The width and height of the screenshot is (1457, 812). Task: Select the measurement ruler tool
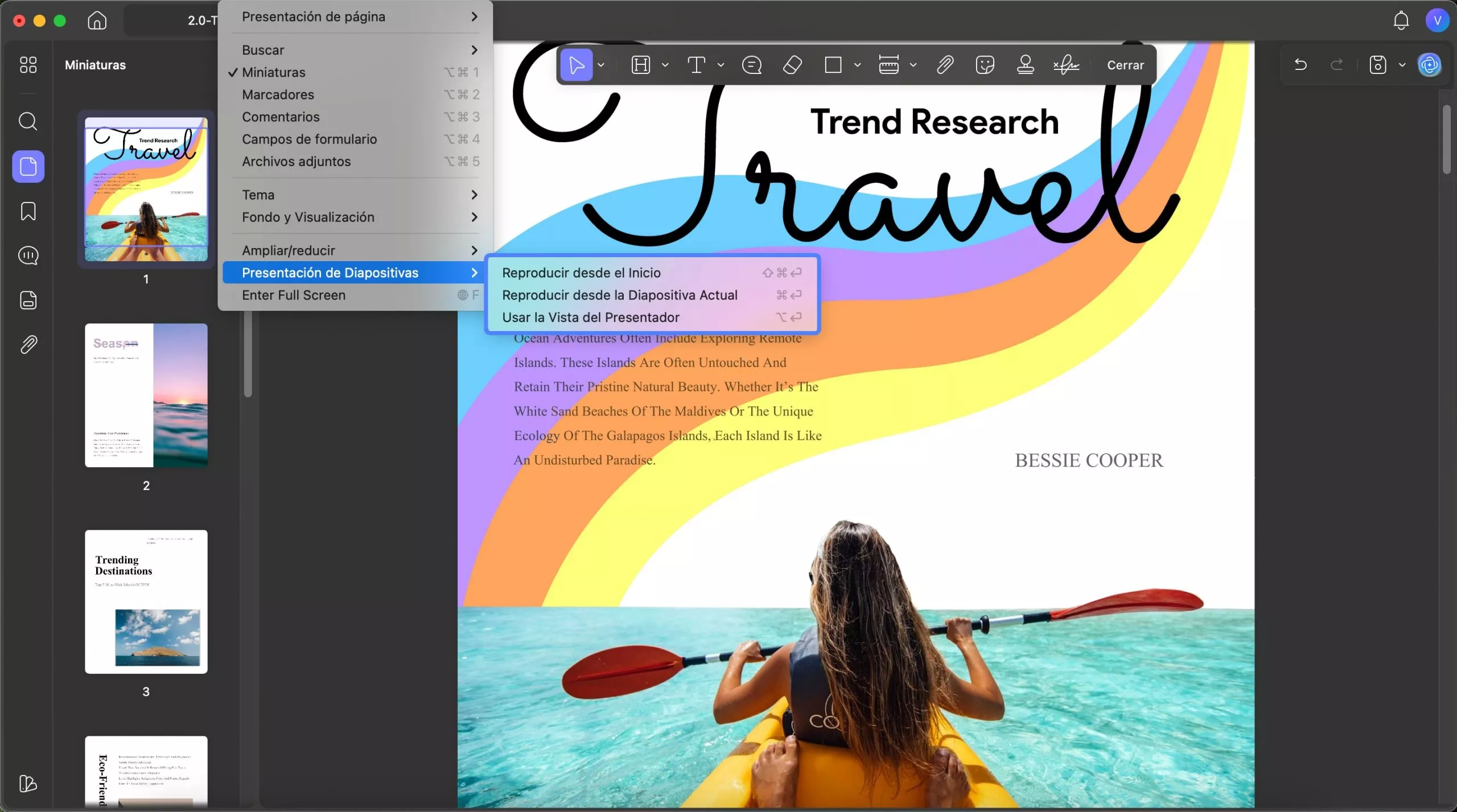888,65
